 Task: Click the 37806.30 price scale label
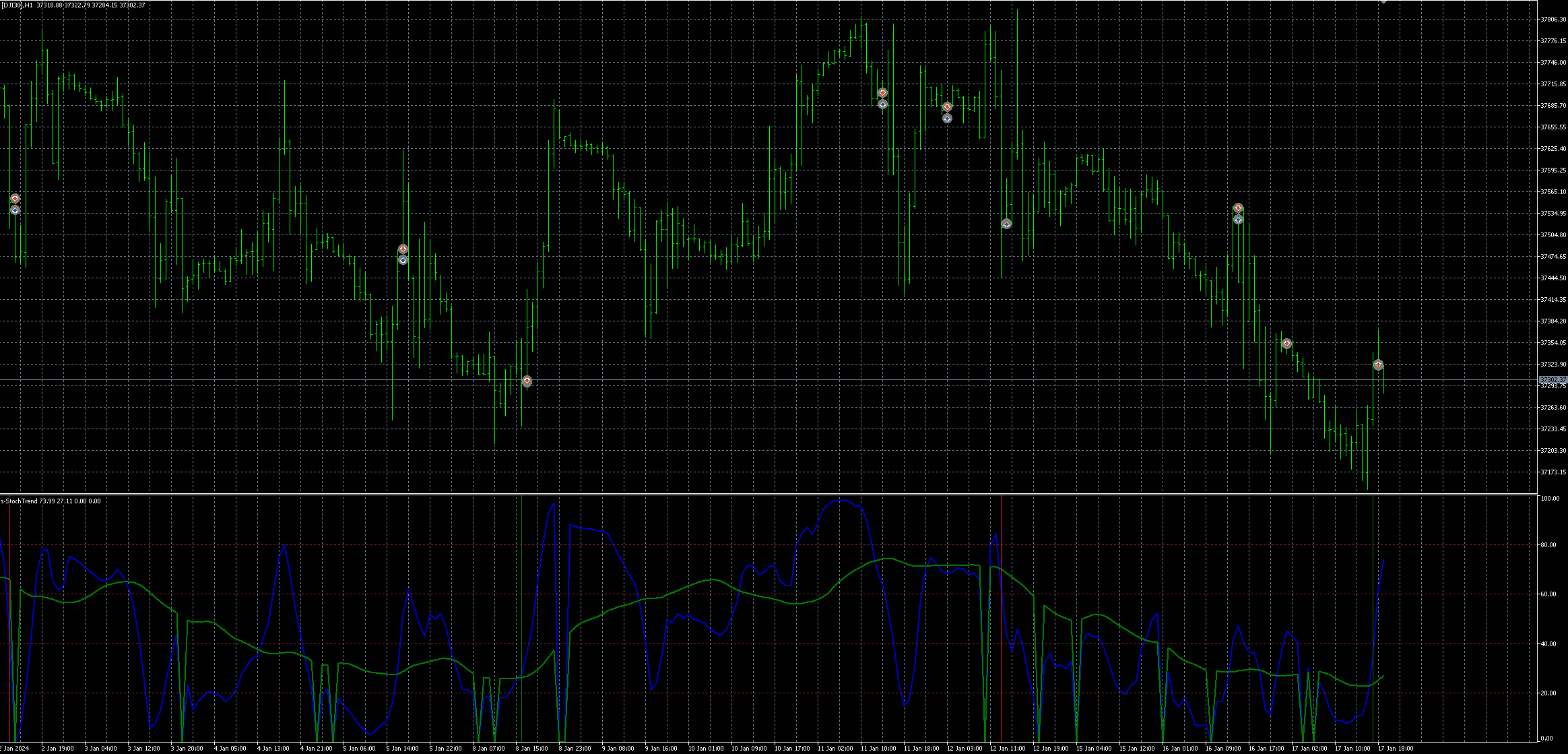(x=1553, y=20)
